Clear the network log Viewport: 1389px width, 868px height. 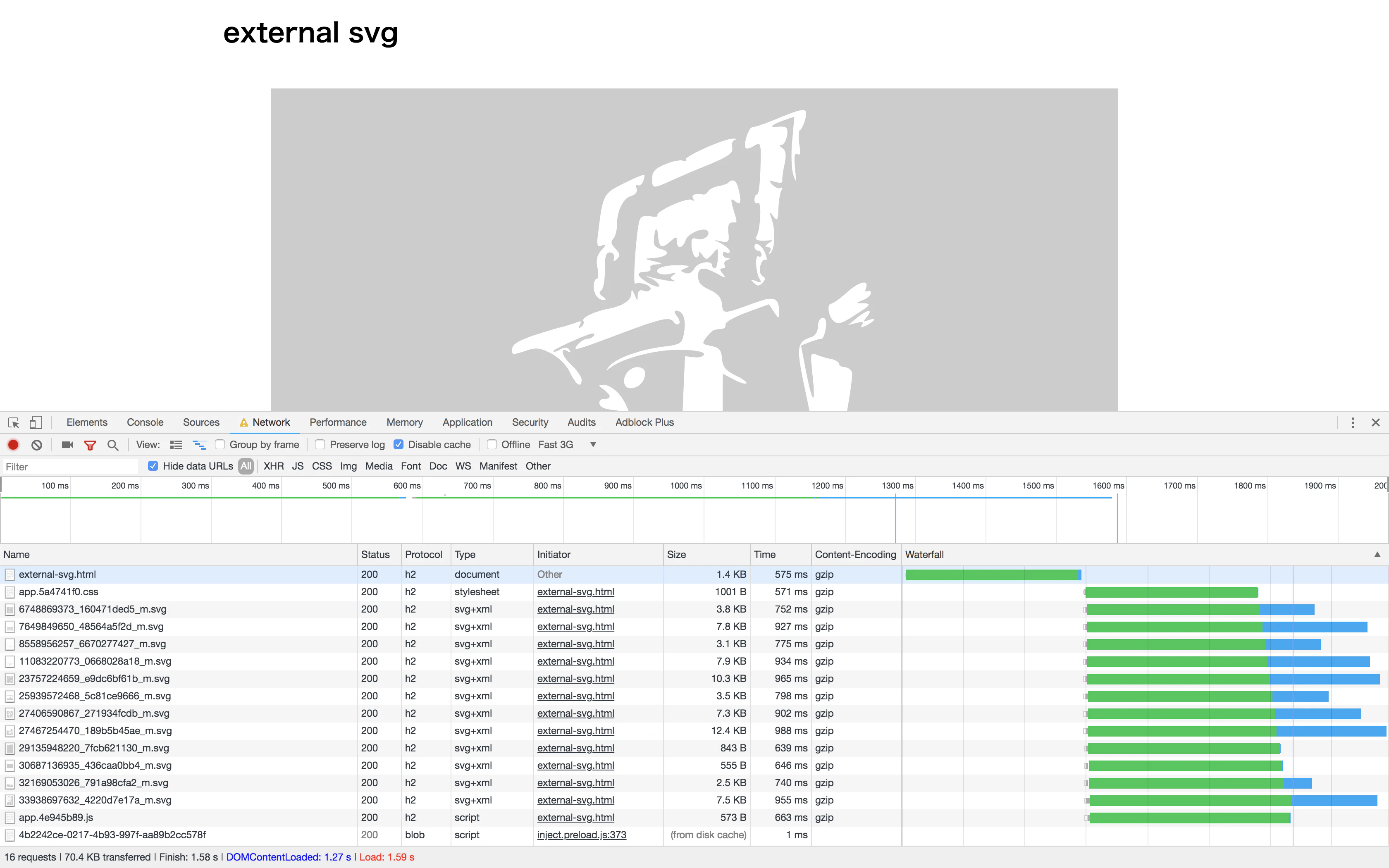[x=37, y=445]
